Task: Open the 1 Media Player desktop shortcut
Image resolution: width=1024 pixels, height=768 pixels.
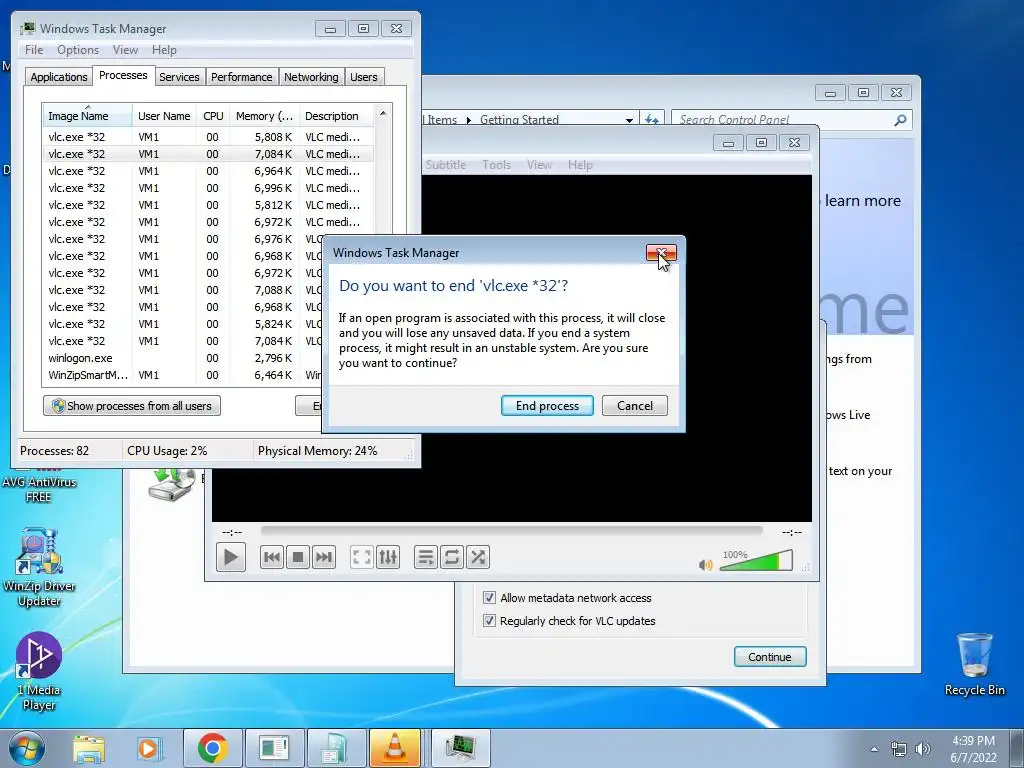Action: pos(39,671)
